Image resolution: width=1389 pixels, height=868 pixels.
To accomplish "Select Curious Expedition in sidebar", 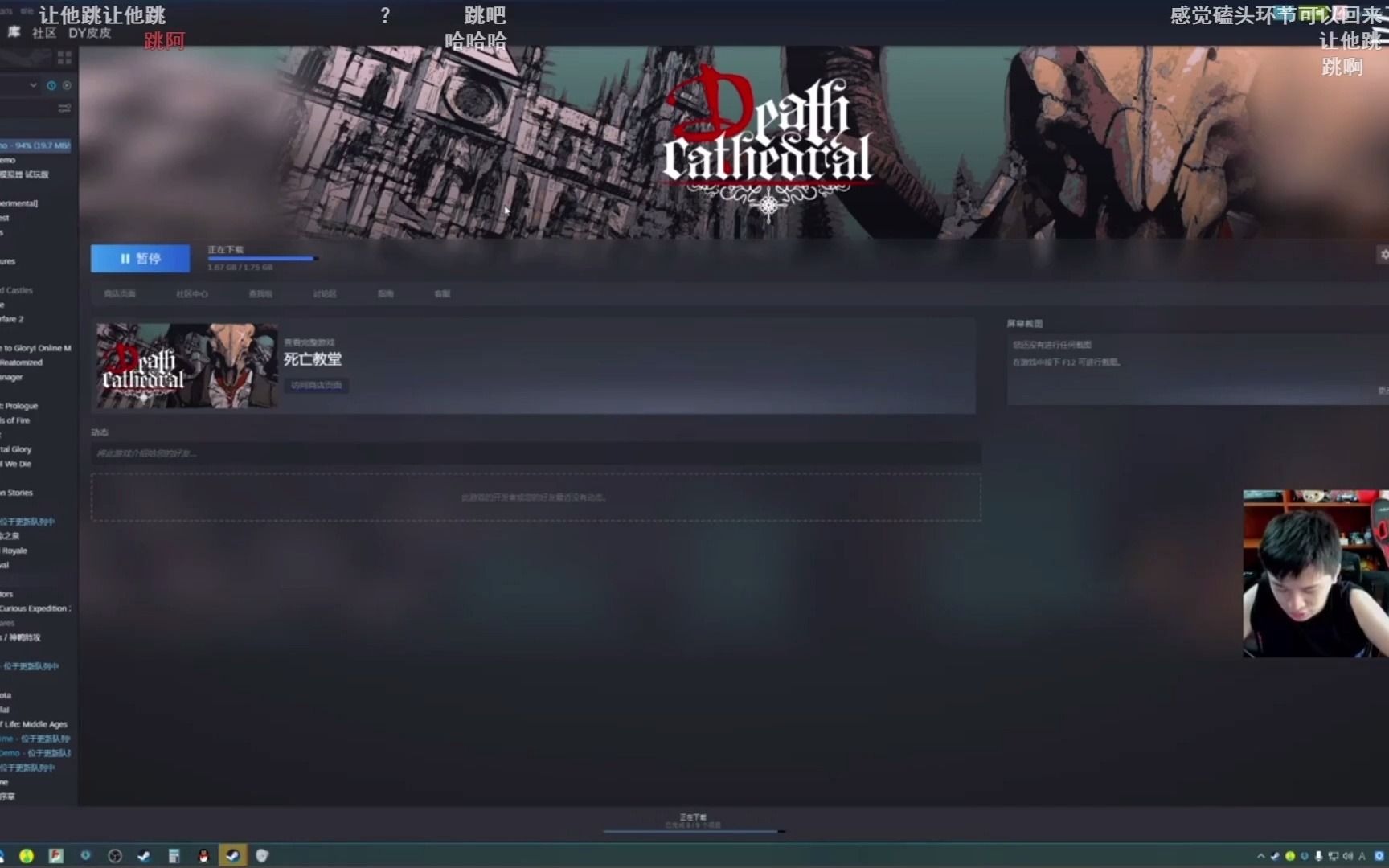I will [36, 608].
